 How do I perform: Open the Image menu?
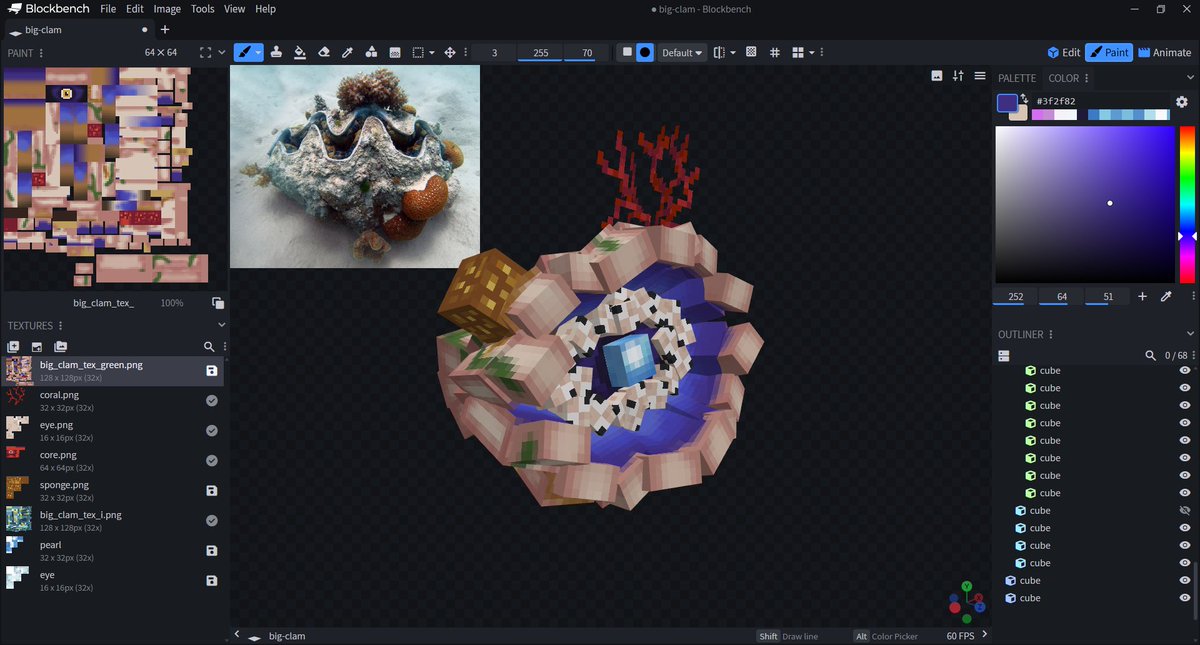click(167, 9)
